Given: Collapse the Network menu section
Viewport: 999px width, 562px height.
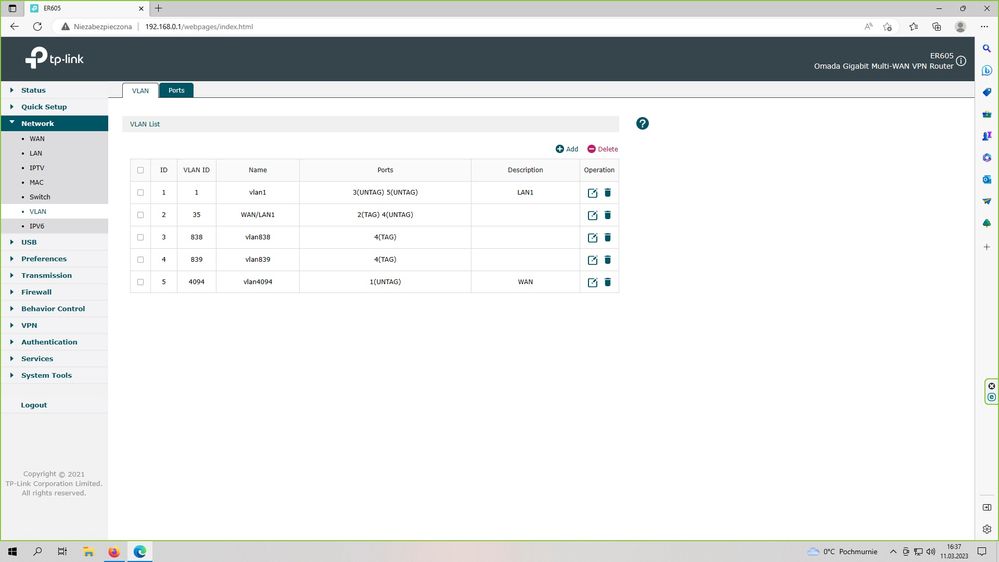Looking at the screenshot, I should coord(38,124).
